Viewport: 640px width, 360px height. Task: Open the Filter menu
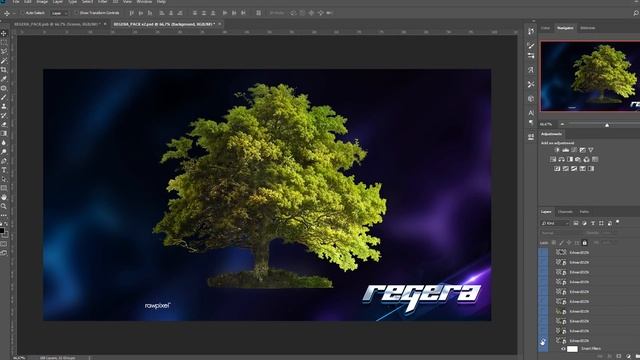point(102,2)
